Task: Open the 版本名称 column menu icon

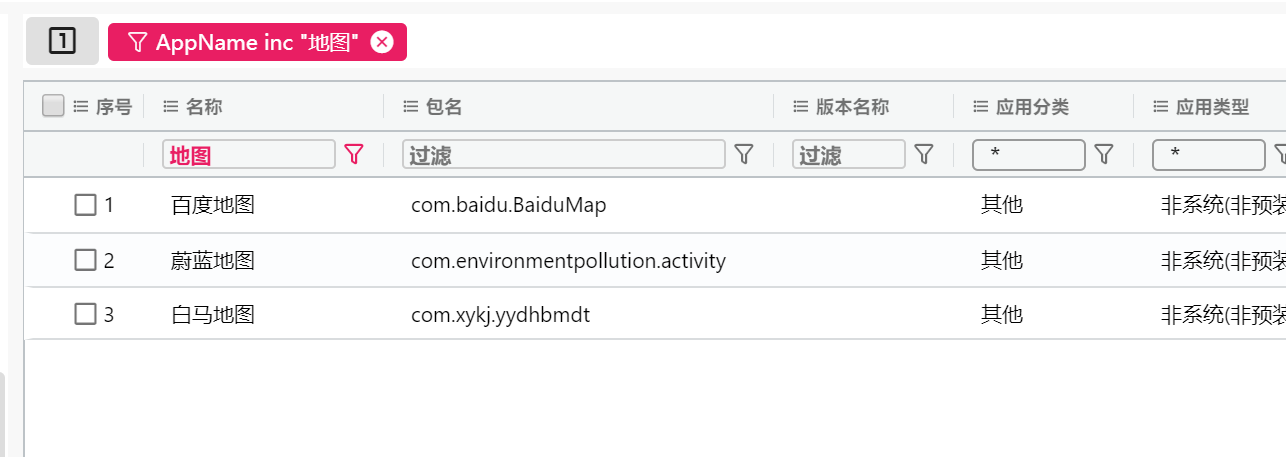Action: (800, 106)
